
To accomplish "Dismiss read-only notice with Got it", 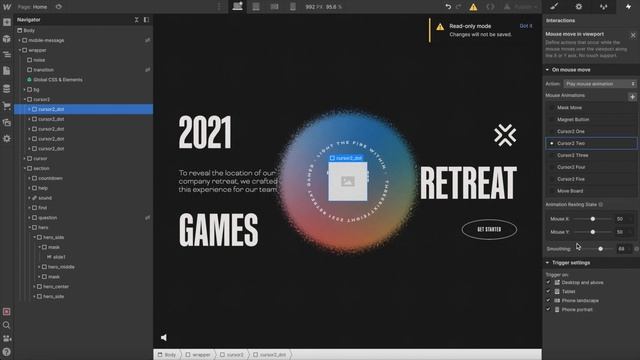I will (x=526, y=26).
